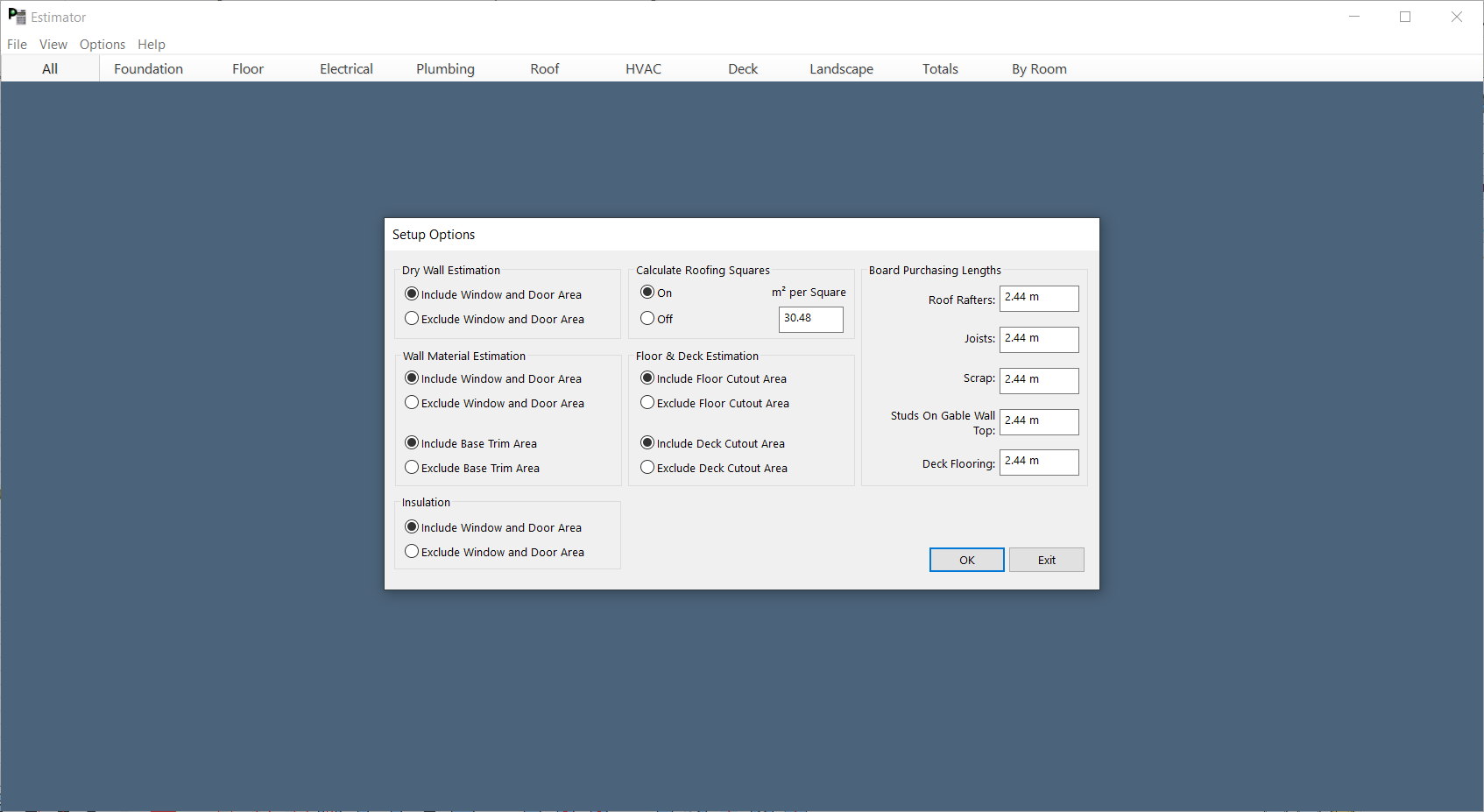
Task: Open the File menu
Action: [x=17, y=45]
